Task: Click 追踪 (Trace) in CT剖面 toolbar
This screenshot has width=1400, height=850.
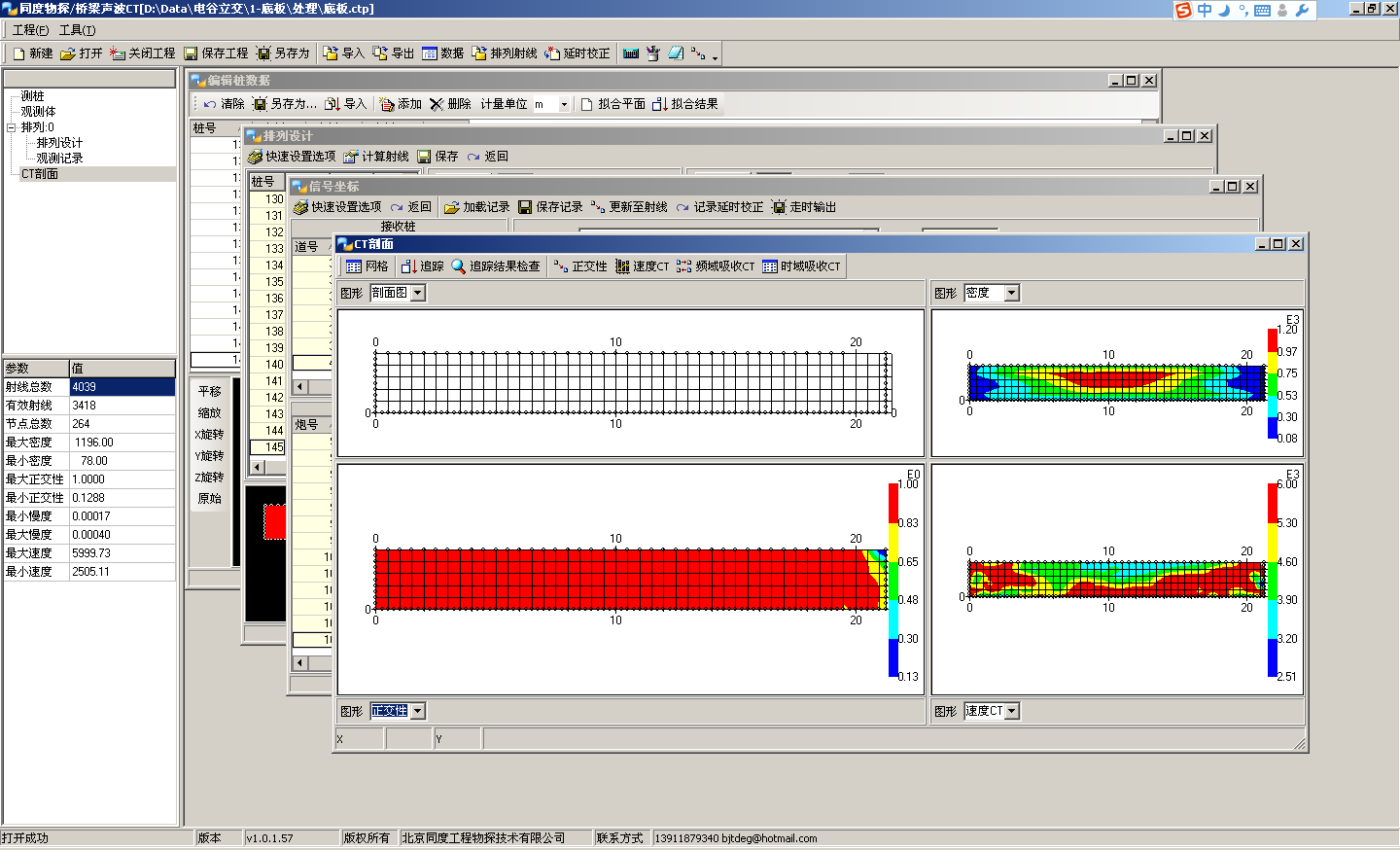Action: click(423, 266)
